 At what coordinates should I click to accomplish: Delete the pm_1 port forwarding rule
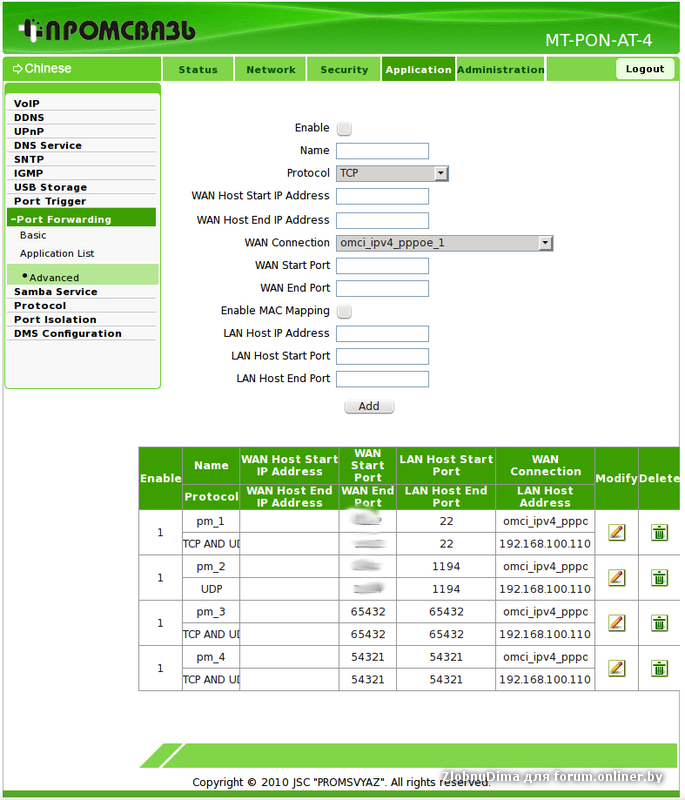coord(659,533)
